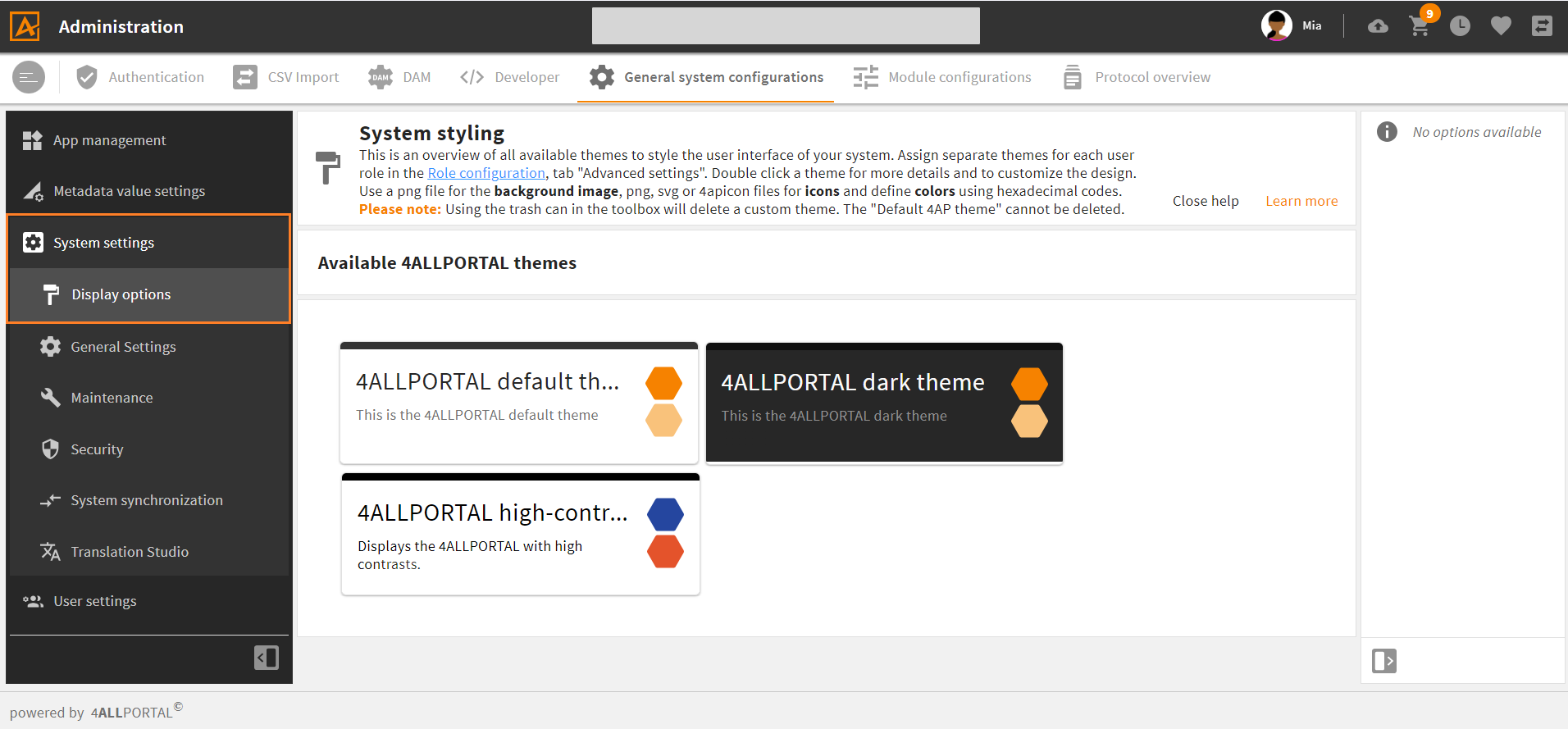1568x729 pixels.
Task: Collapse the right options panel
Action: tap(1384, 661)
